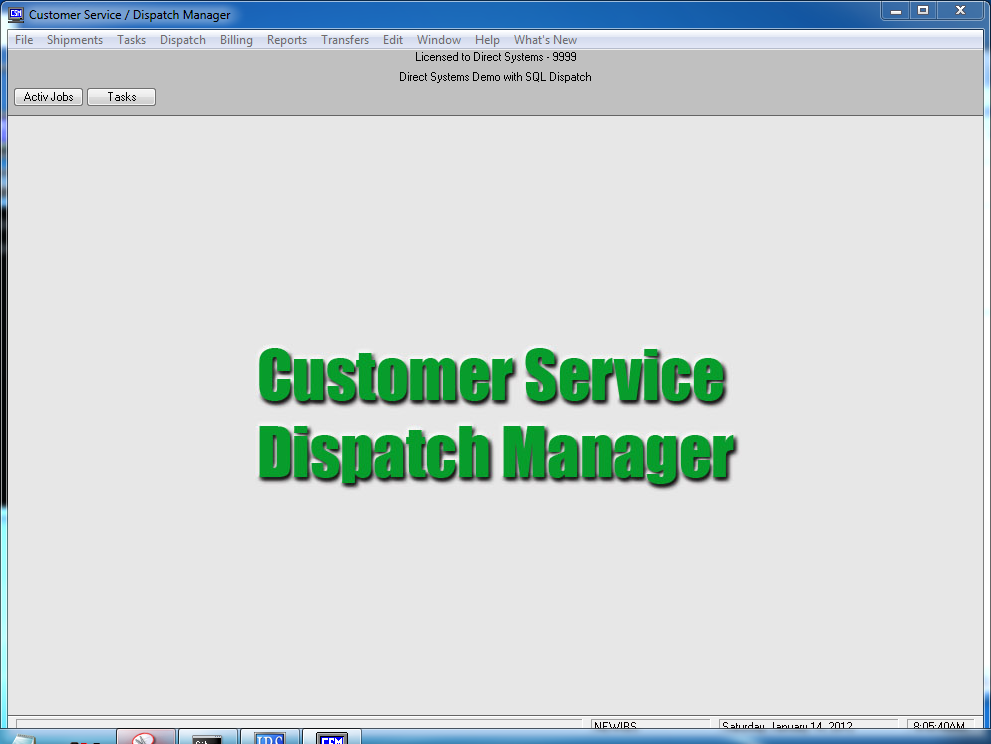The height and width of the screenshot is (744, 991).
Task: Open the Transfers menu
Action: coord(345,40)
